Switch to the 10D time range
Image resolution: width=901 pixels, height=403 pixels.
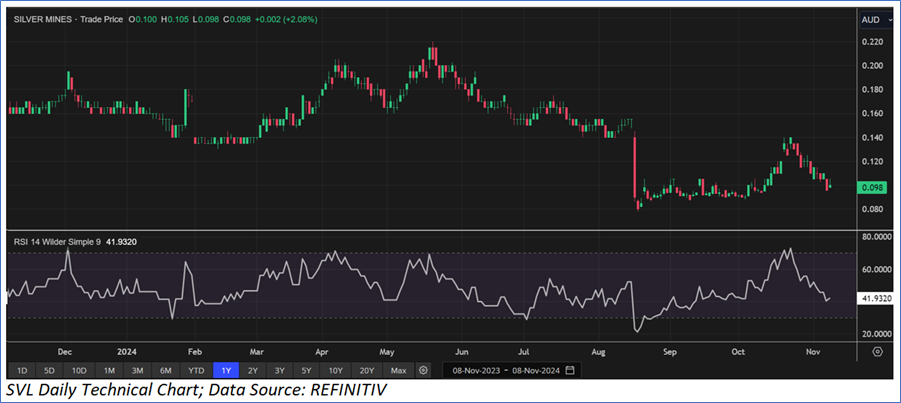[78, 370]
